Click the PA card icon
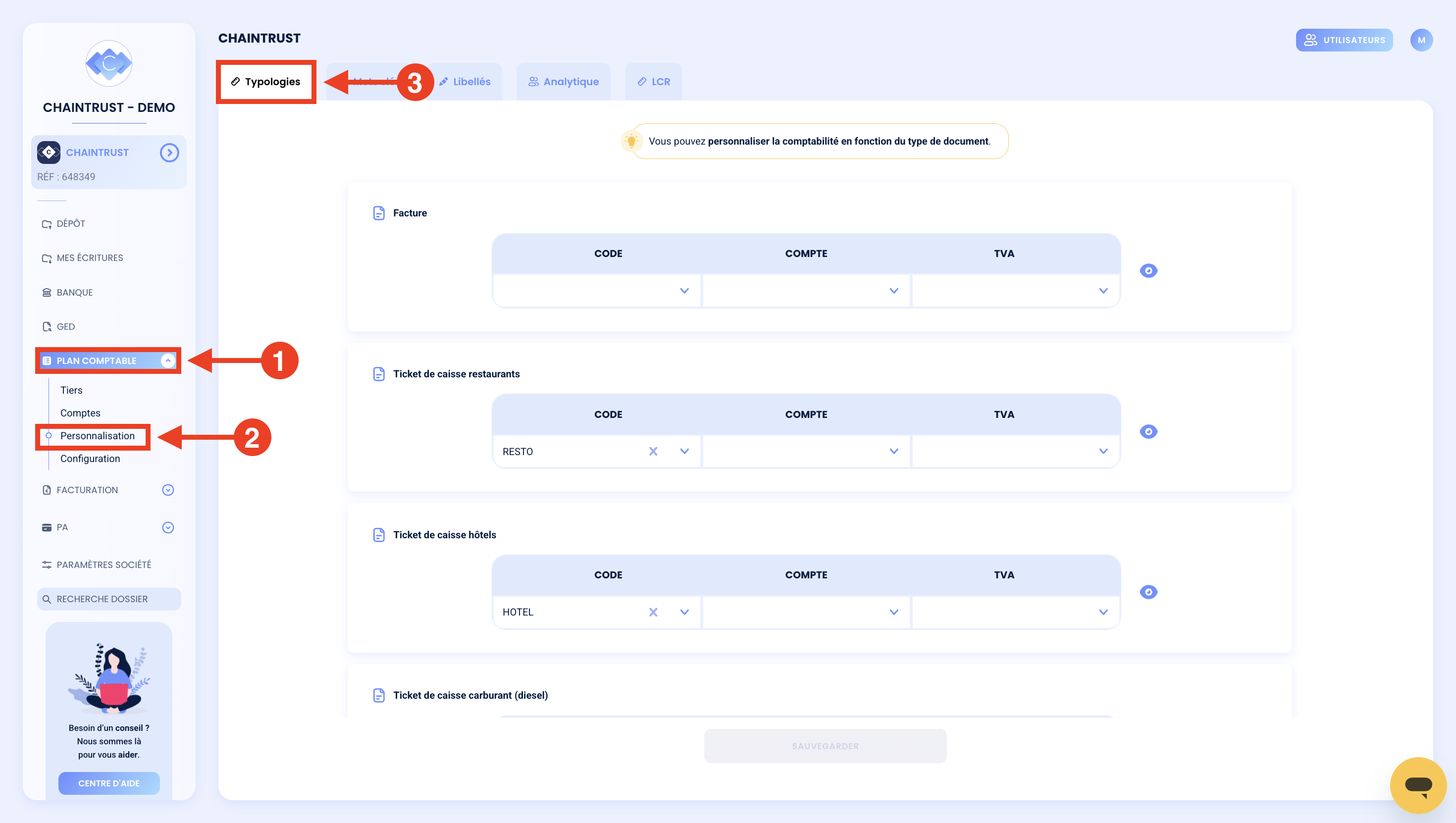Image resolution: width=1456 pixels, height=823 pixels. (x=47, y=527)
